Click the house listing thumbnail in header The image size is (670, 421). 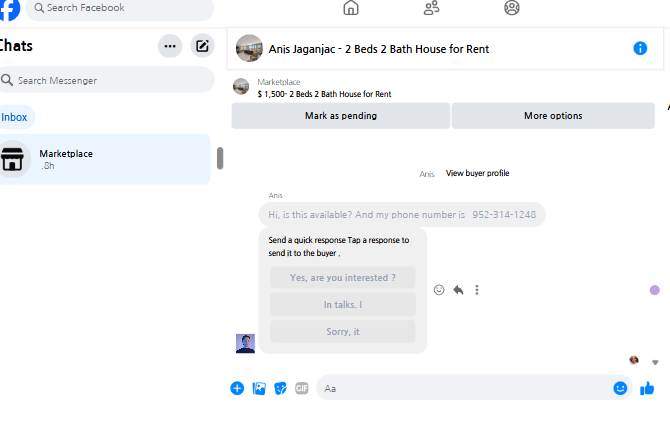249,48
